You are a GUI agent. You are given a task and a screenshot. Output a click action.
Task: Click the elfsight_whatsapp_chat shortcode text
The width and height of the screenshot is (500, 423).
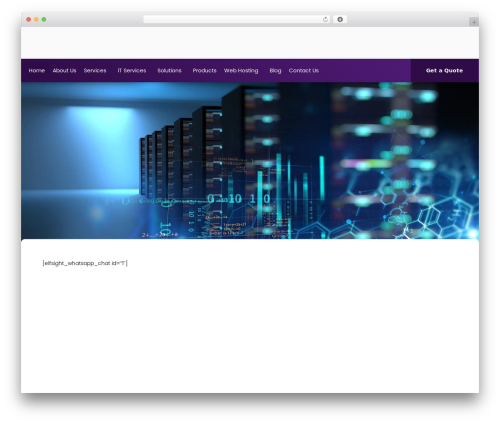85,263
